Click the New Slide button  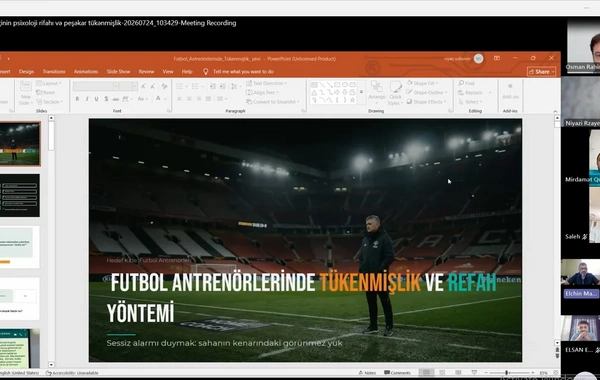pos(25,94)
